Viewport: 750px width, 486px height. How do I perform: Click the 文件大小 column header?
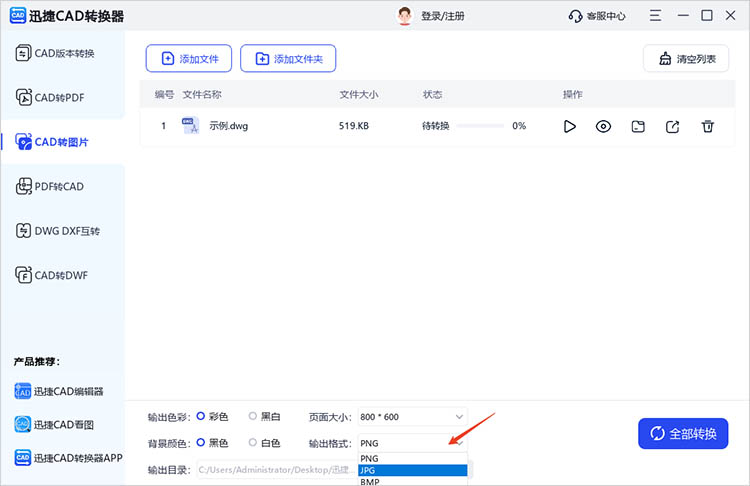tap(359, 94)
